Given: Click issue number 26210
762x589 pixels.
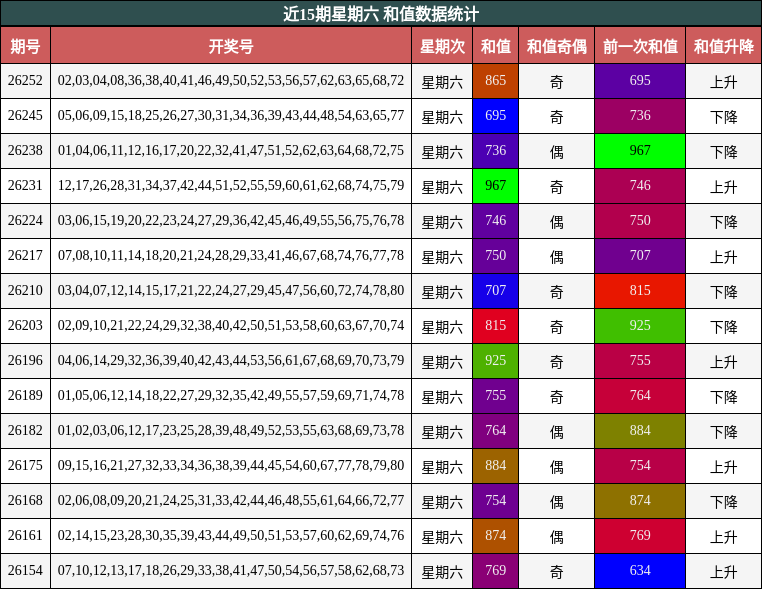Looking at the screenshot, I should pos(25,290).
